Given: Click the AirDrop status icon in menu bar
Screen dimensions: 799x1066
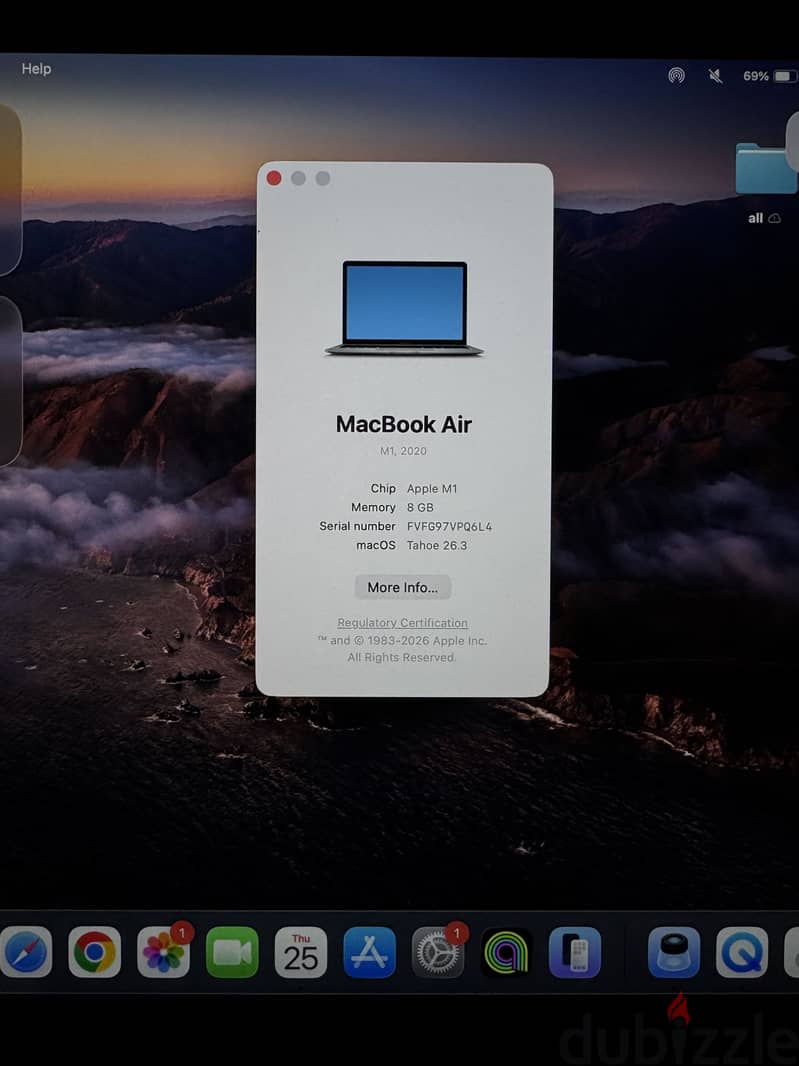Looking at the screenshot, I should (676, 75).
